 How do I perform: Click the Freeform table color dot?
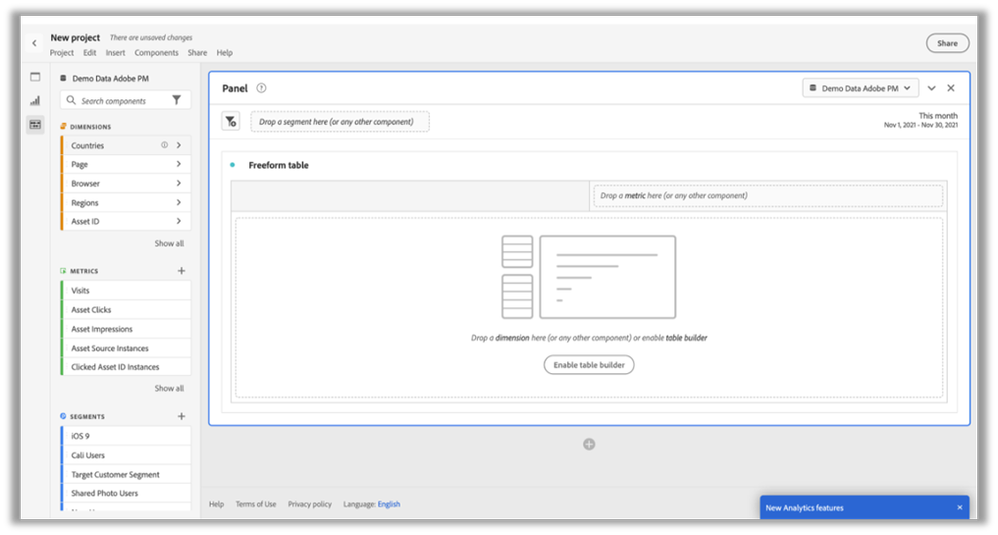click(233, 165)
